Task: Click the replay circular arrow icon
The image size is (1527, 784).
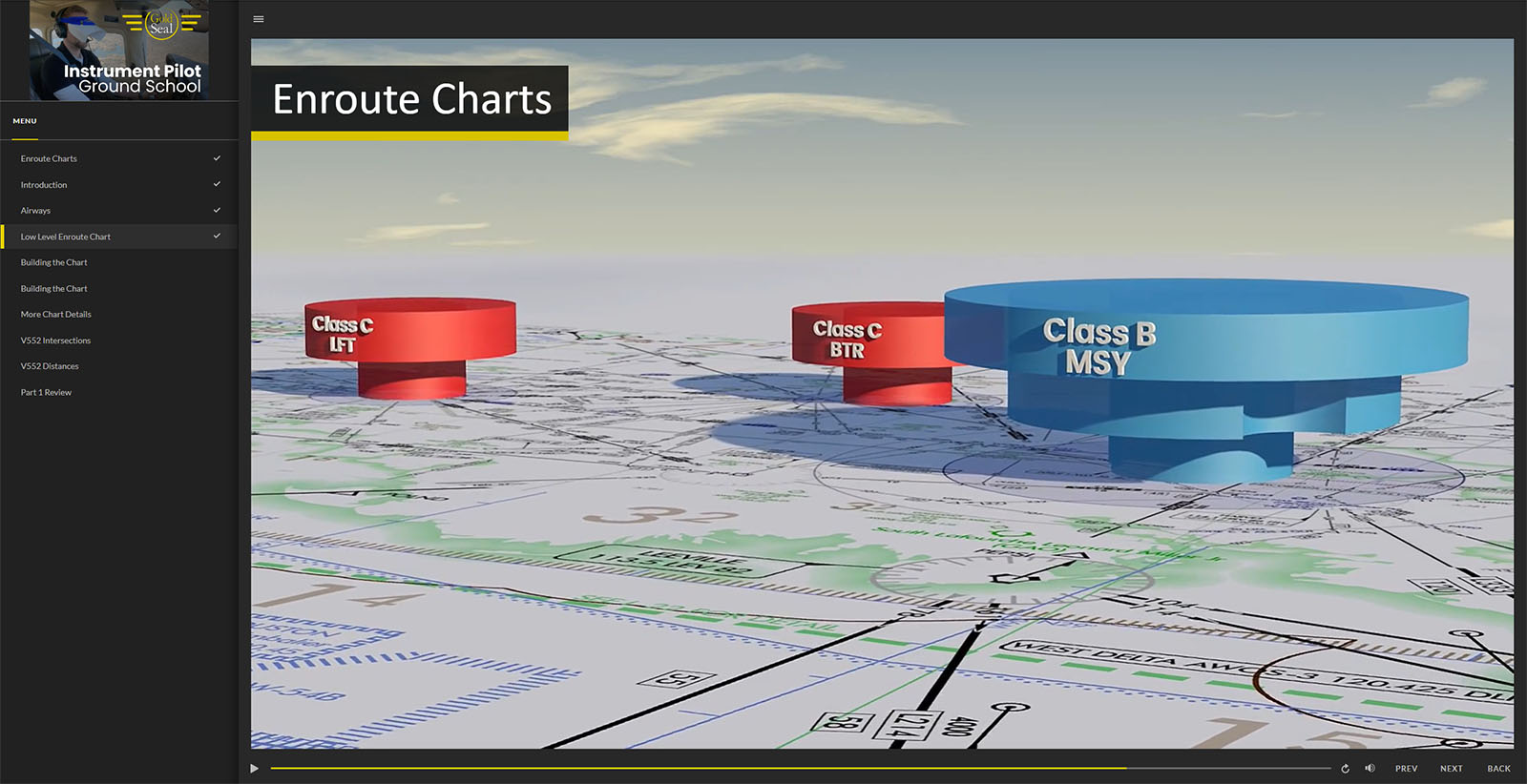Action: [x=1345, y=769]
